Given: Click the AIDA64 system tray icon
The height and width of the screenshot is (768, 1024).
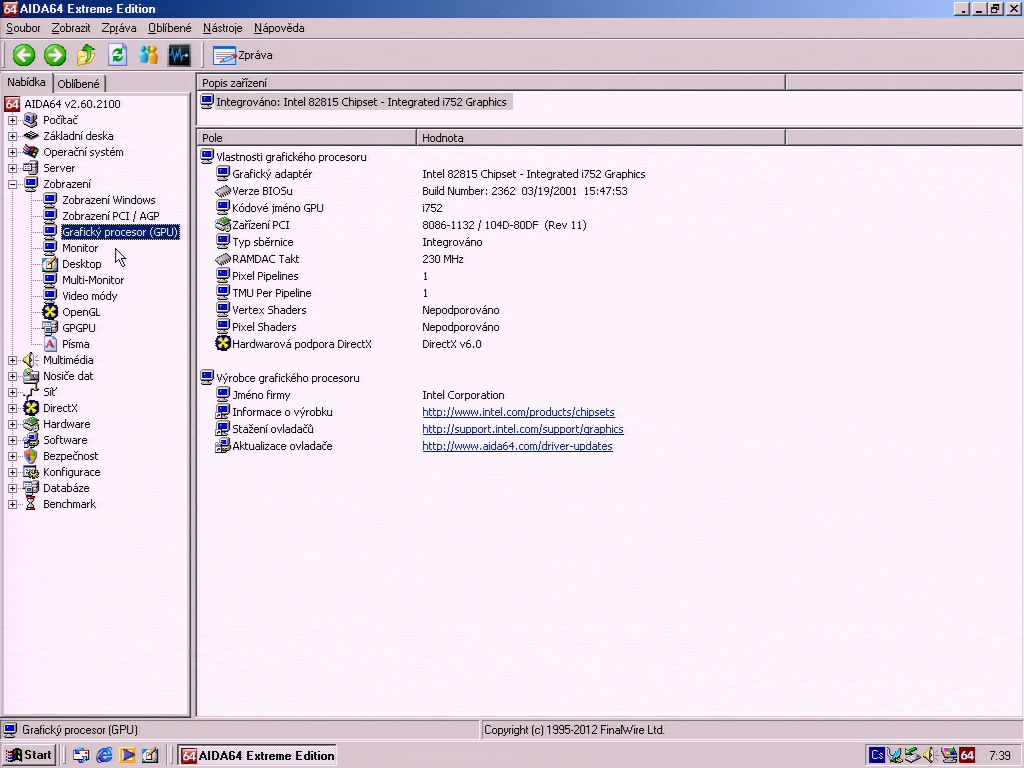Looking at the screenshot, I should pyautogui.click(x=967, y=756).
